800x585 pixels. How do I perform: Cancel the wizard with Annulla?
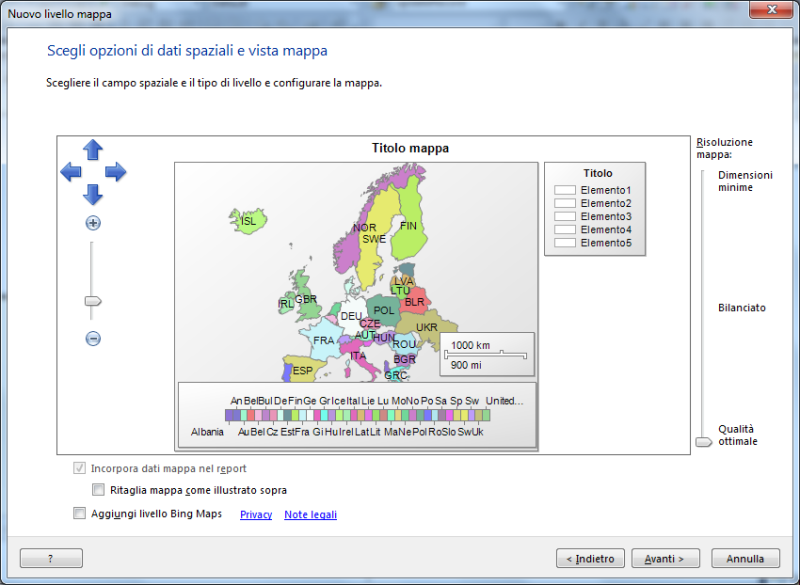click(745, 558)
